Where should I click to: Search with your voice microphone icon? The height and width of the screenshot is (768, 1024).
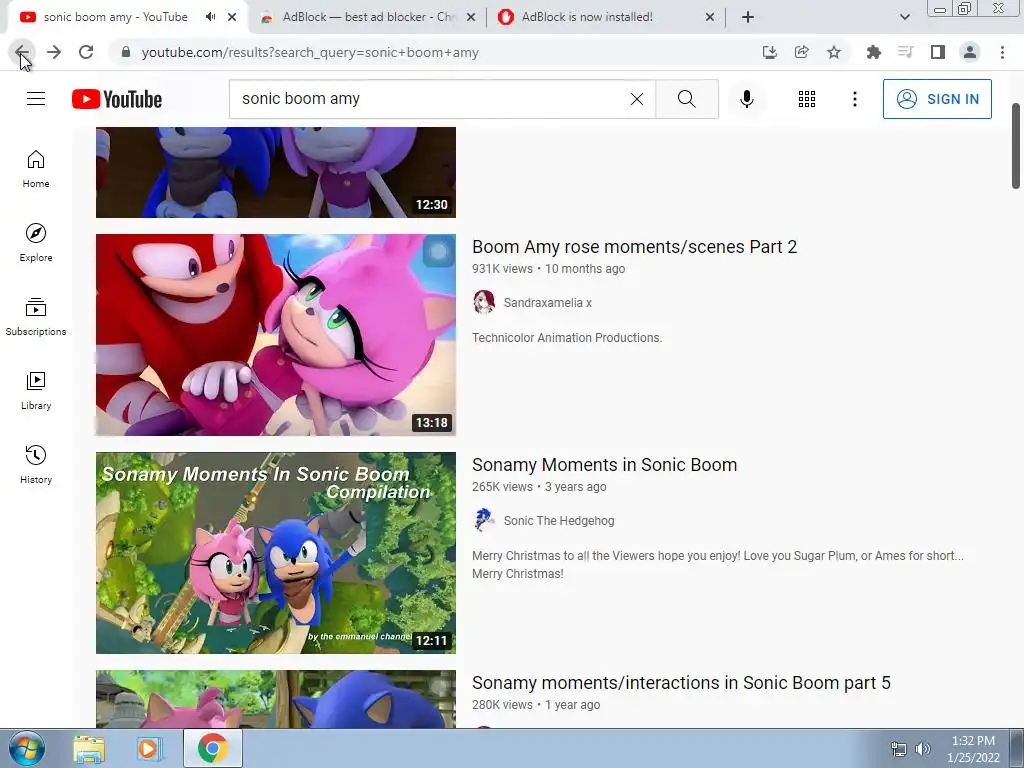[x=746, y=99]
